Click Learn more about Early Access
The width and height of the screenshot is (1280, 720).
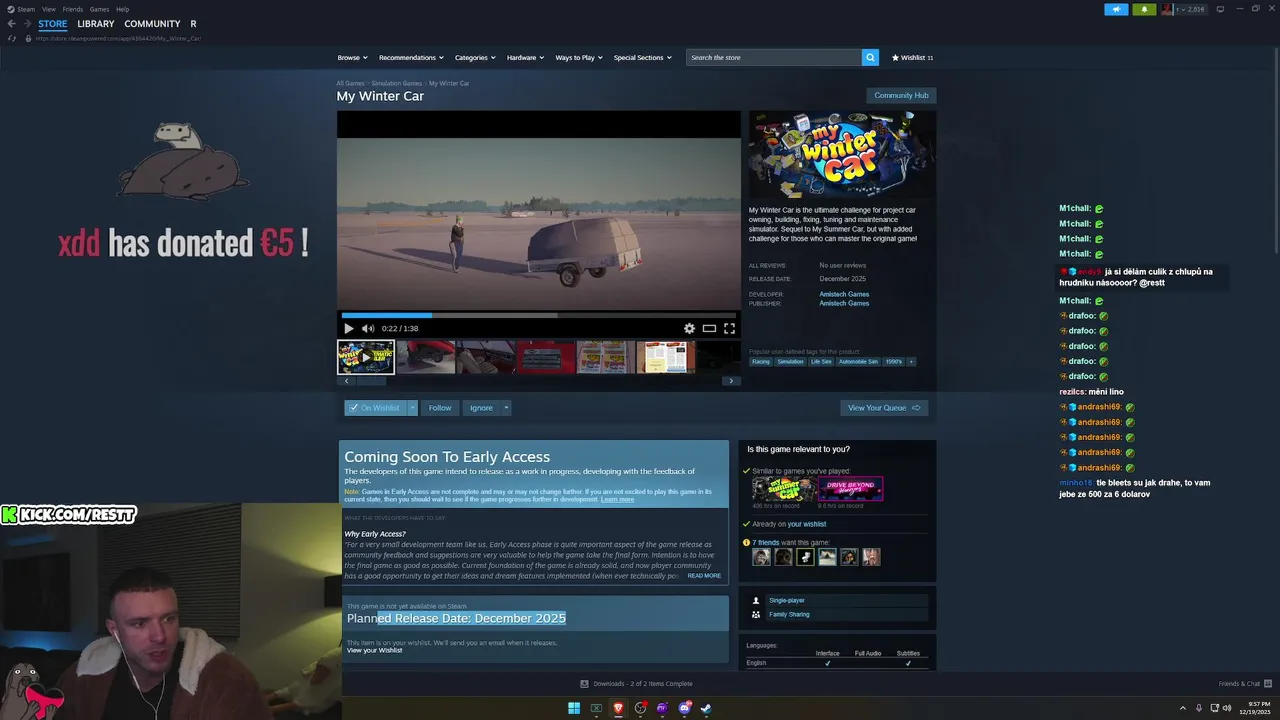pos(617,499)
